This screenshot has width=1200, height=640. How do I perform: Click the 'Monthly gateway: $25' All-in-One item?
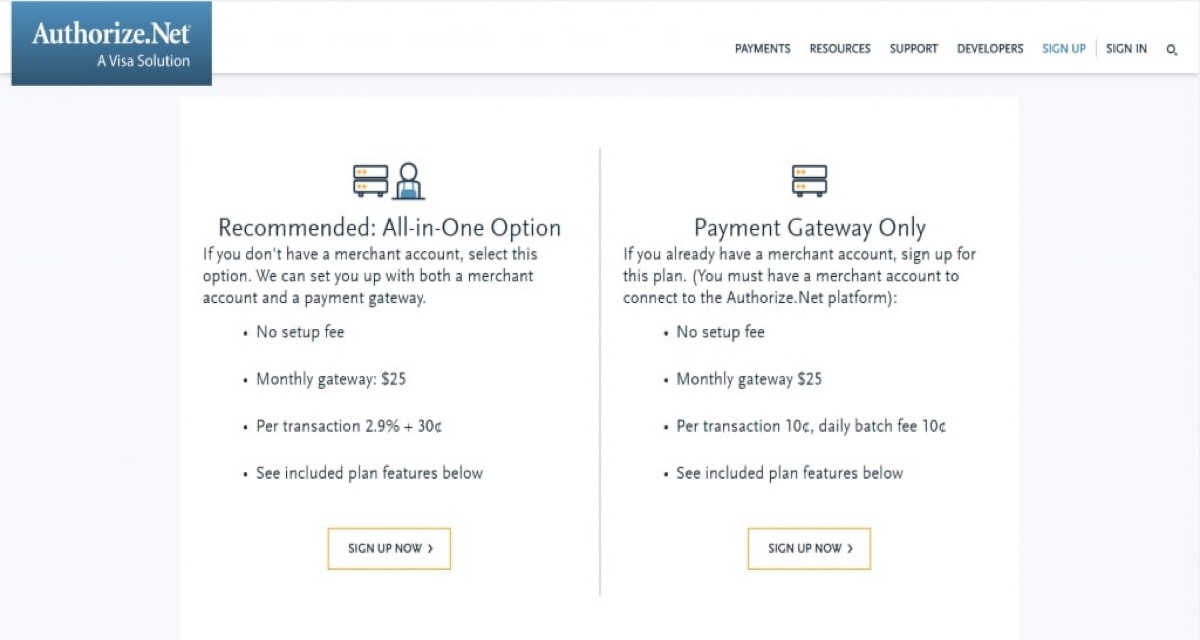(331, 379)
